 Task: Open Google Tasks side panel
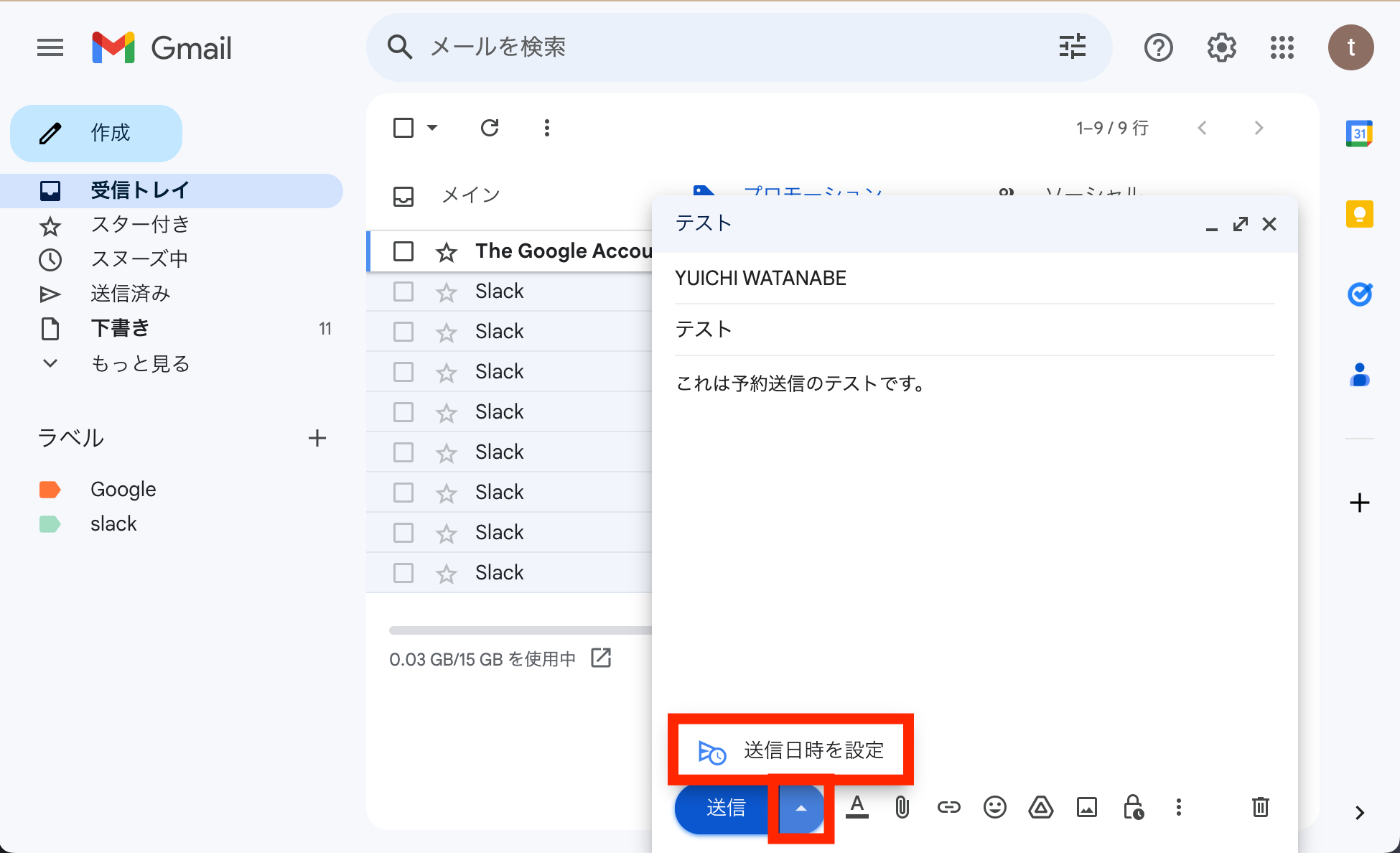(x=1359, y=294)
